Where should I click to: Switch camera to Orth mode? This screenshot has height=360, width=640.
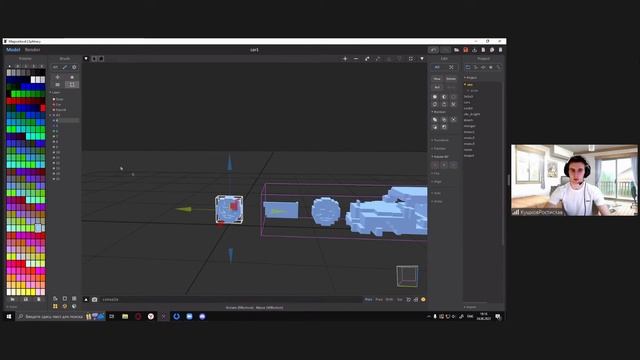pyautogui.click(x=389, y=300)
